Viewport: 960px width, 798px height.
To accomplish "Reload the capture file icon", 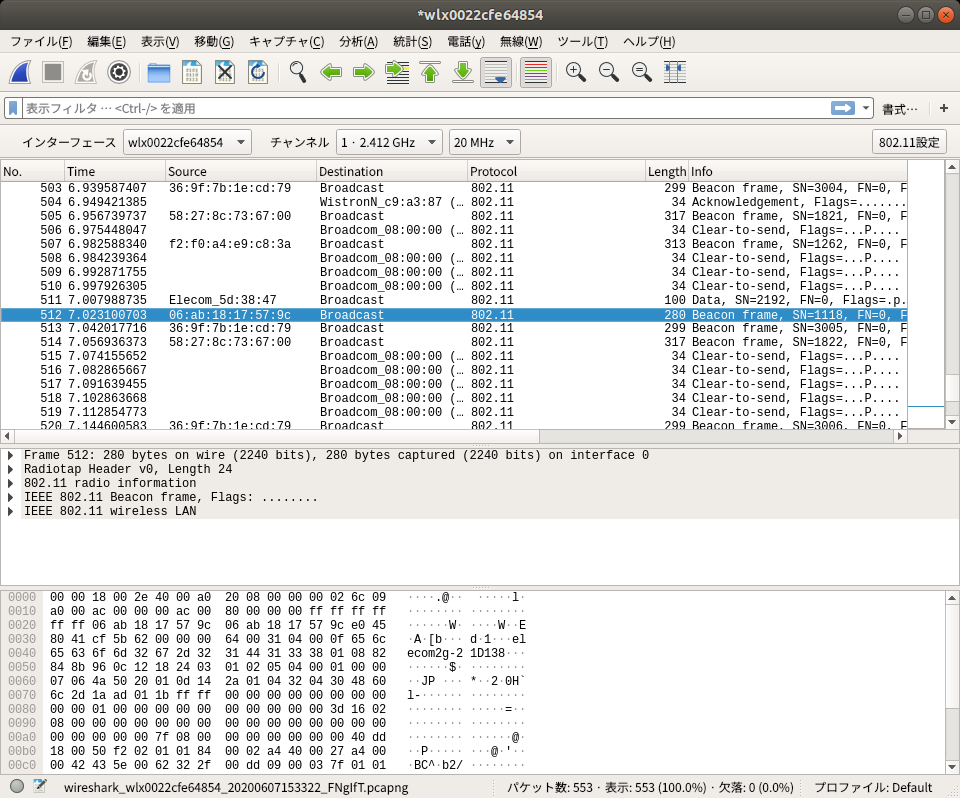I will coord(258,72).
